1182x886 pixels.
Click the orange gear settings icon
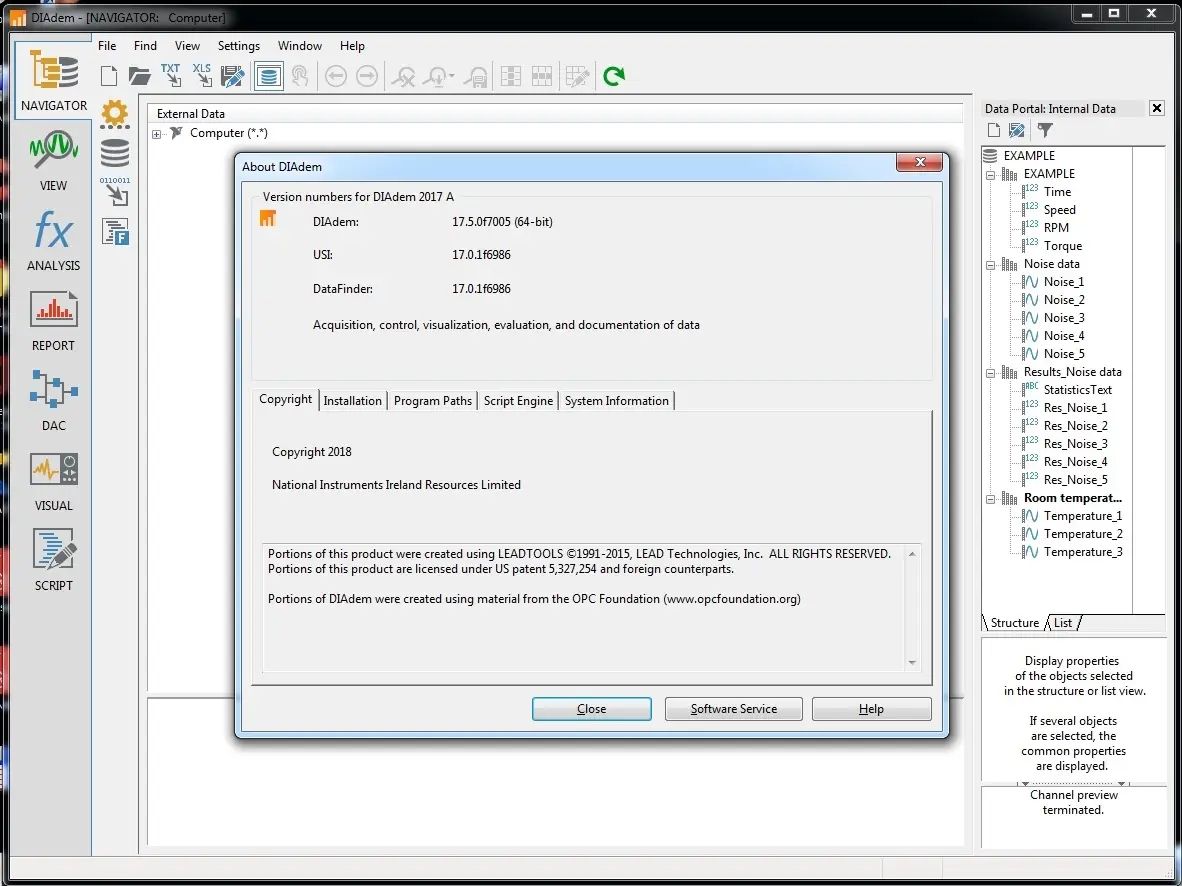coord(115,114)
